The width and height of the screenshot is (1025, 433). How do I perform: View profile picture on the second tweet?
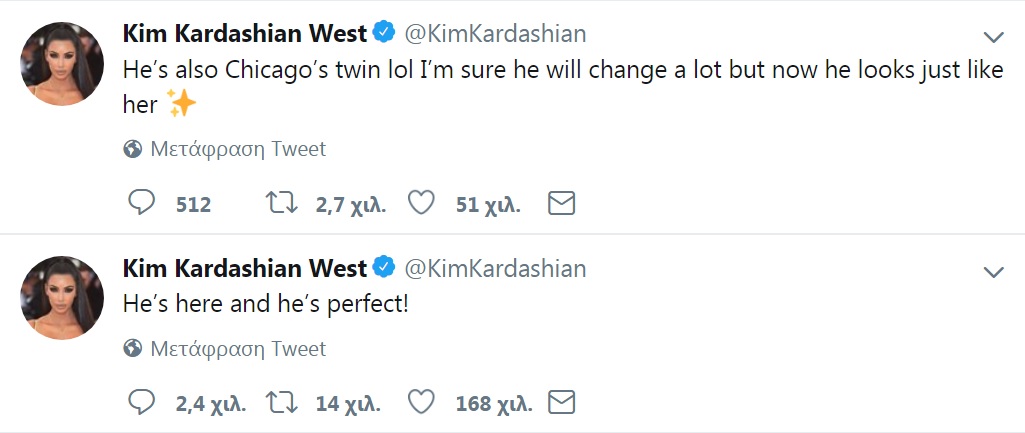point(62,298)
